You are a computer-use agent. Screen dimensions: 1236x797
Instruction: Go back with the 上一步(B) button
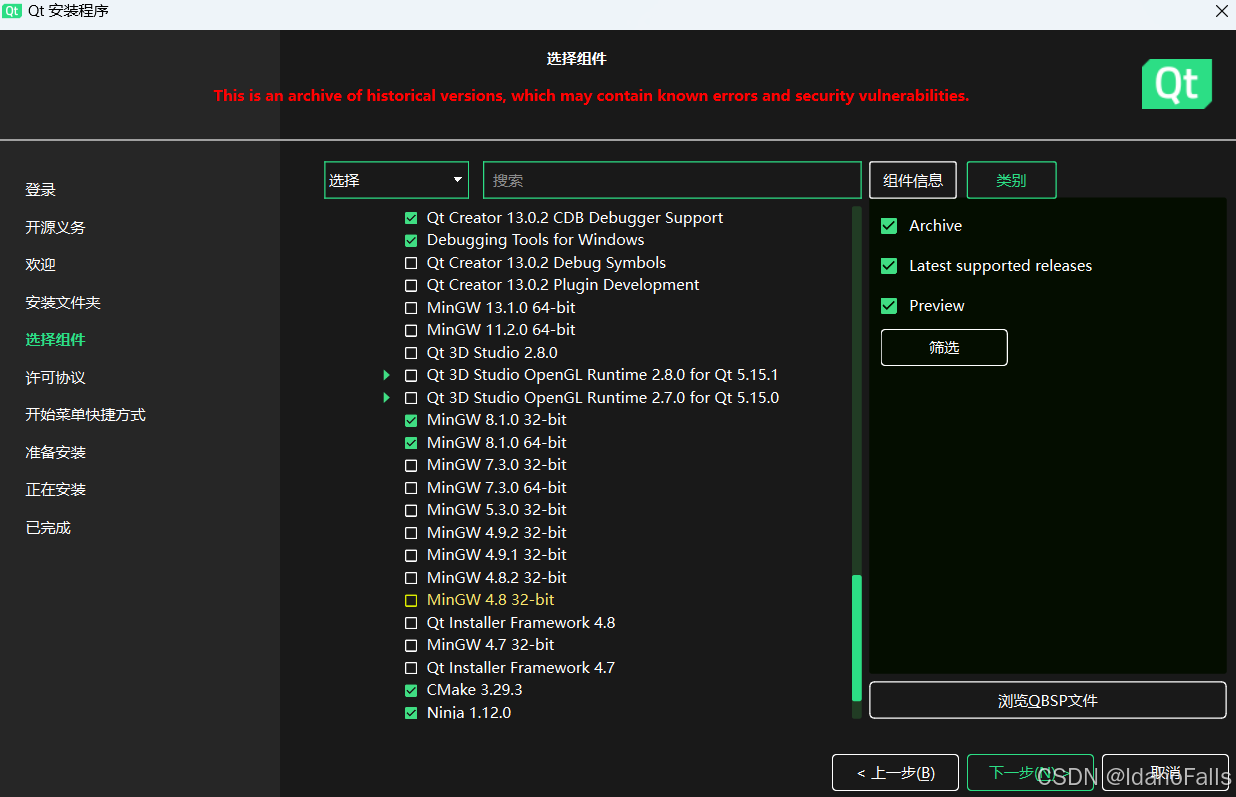point(895,773)
